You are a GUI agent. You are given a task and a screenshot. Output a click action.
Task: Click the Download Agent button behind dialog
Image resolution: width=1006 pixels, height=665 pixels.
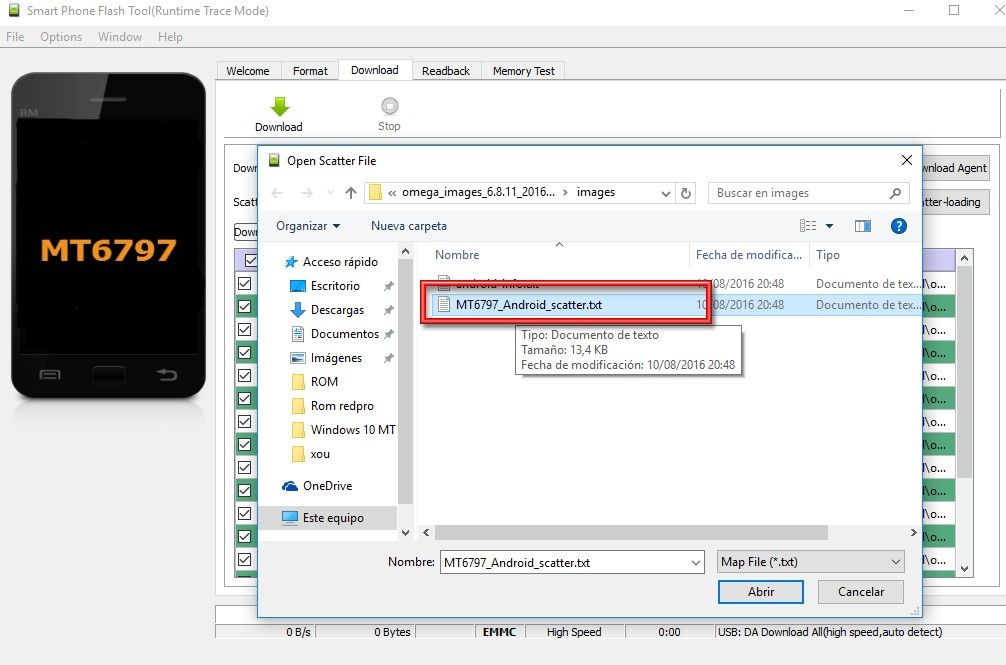point(956,168)
